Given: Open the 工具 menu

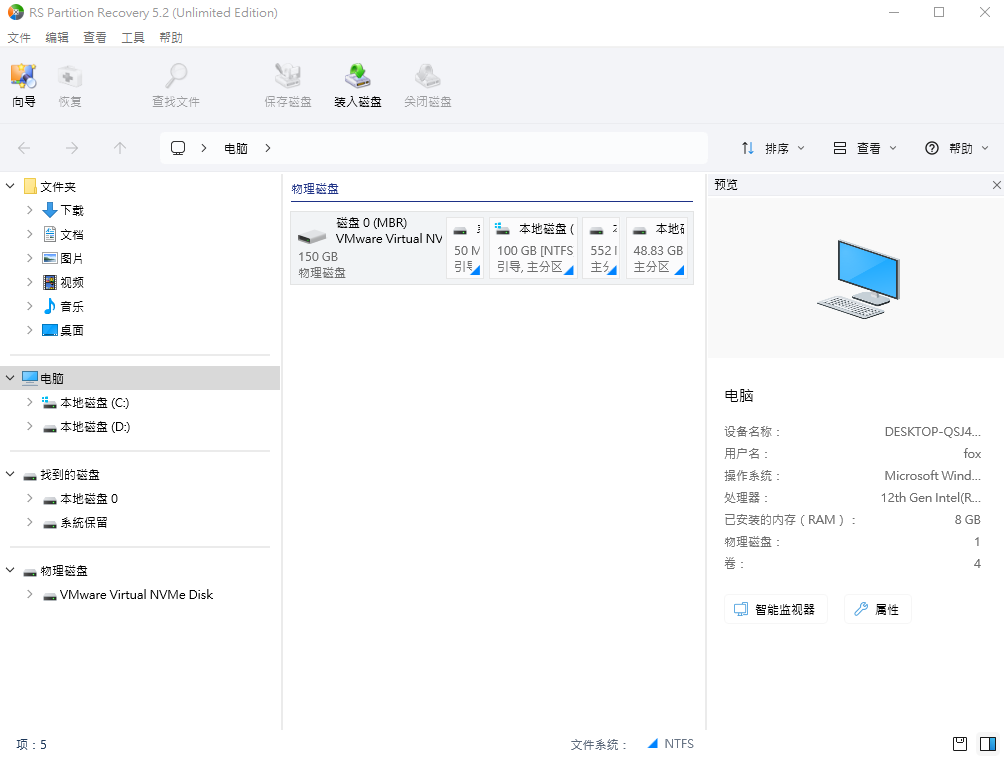Looking at the screenshot, I should coord(133,38).
